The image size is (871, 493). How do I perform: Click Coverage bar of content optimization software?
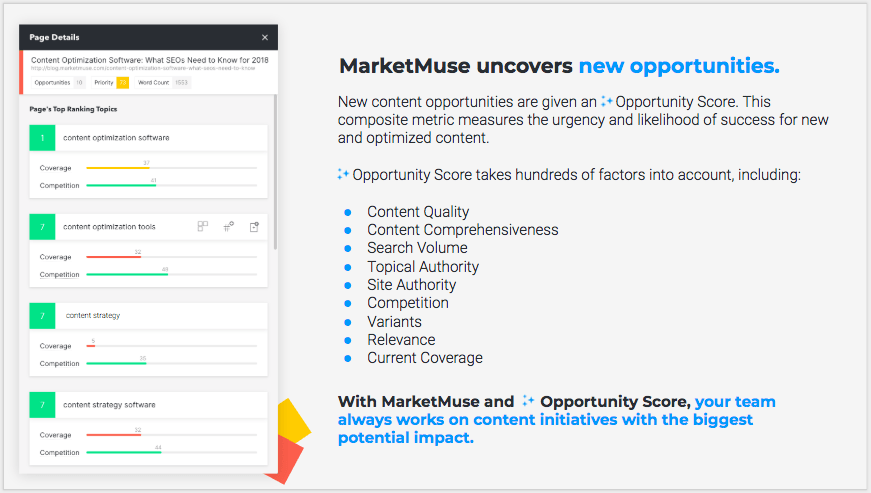coord(172,168)
